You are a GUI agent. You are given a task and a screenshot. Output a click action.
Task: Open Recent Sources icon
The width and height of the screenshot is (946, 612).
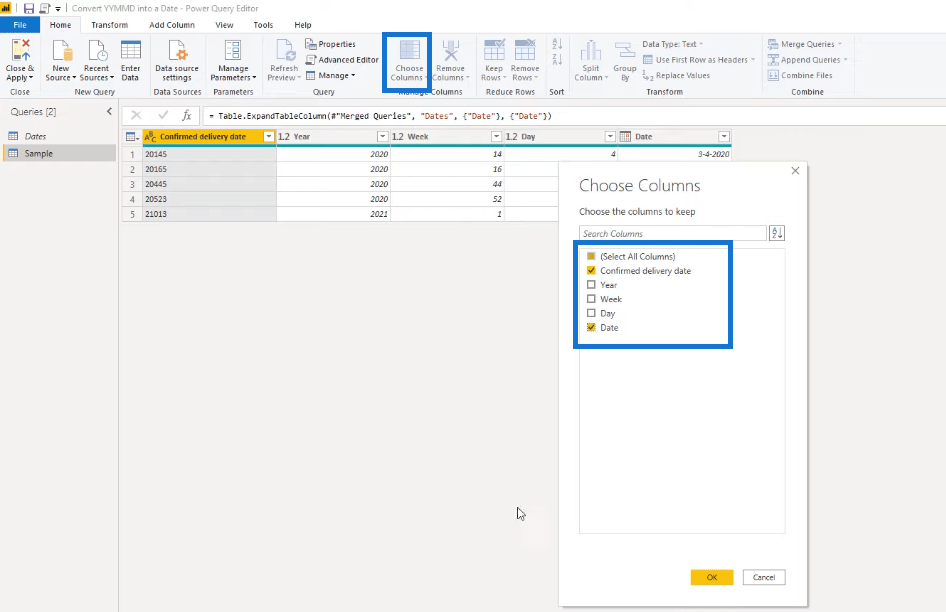click(x=97, y=51)
